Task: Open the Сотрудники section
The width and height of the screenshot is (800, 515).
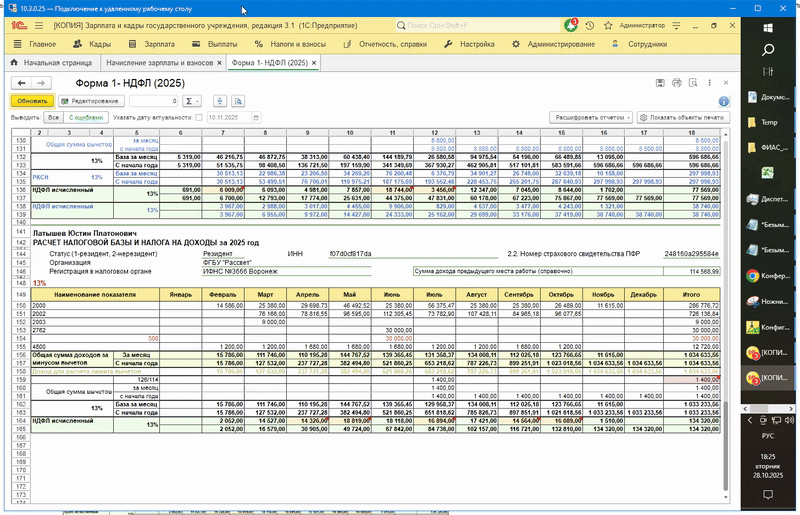Action: pos(640,44)
